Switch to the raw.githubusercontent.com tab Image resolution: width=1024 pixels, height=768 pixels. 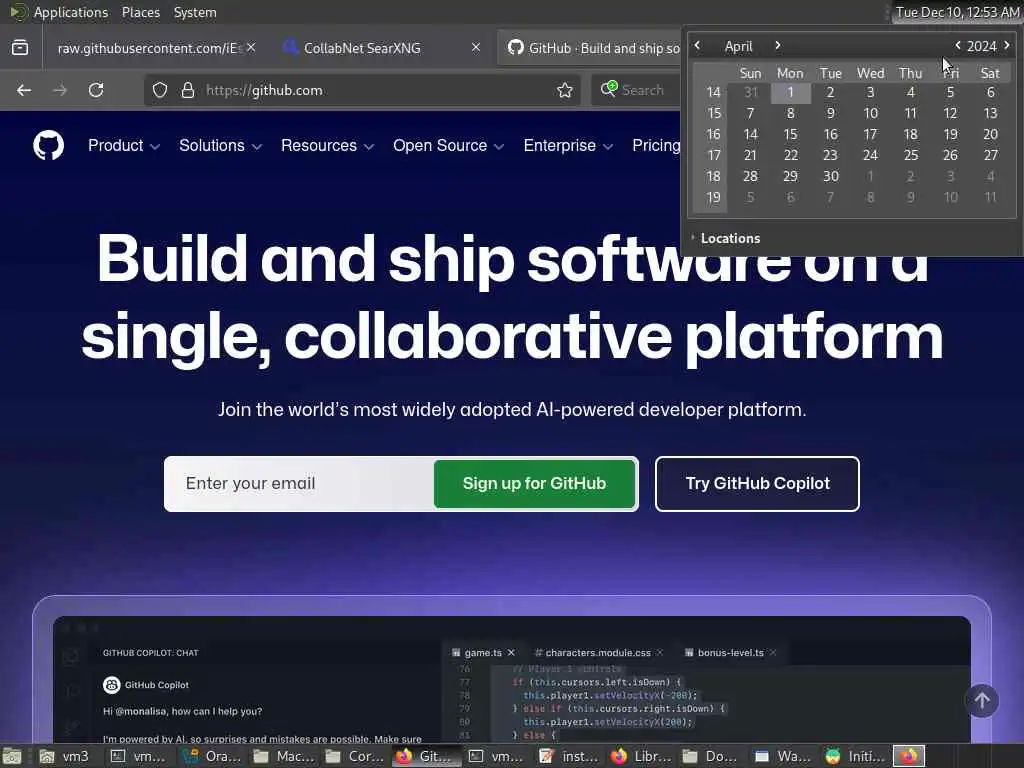point(150,48)
